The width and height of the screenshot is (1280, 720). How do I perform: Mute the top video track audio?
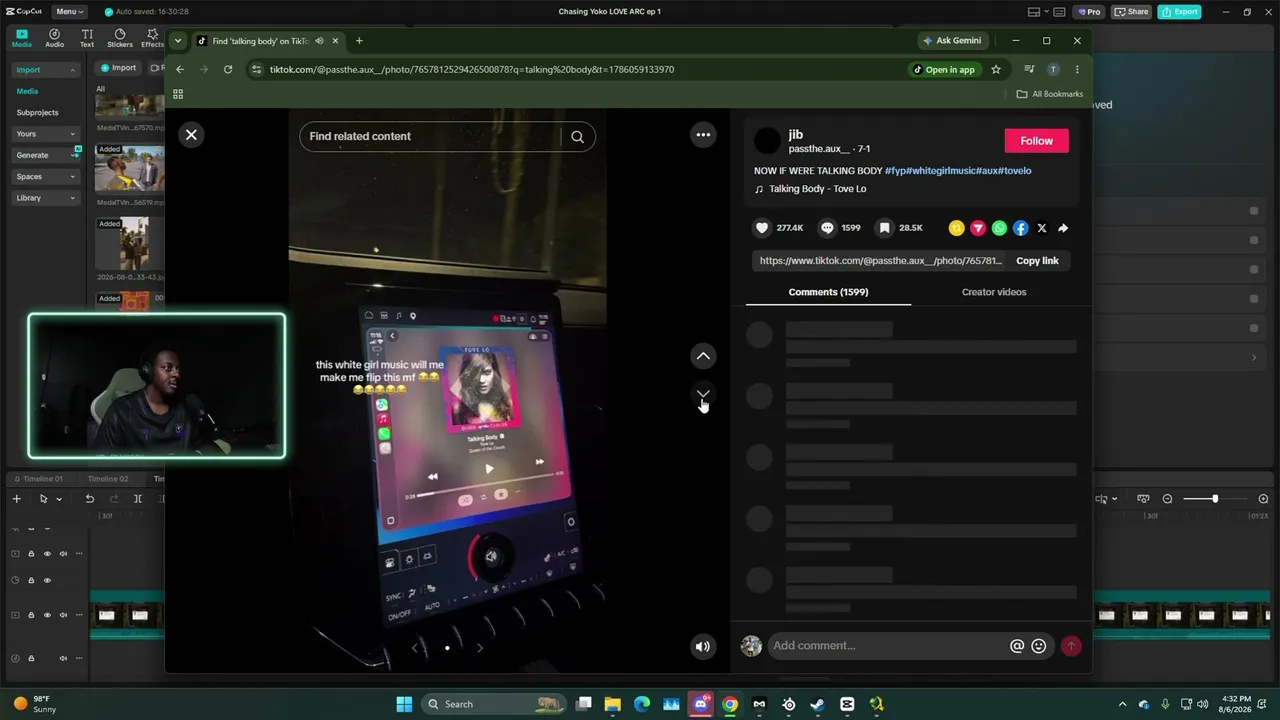click(x=63, y=554)
